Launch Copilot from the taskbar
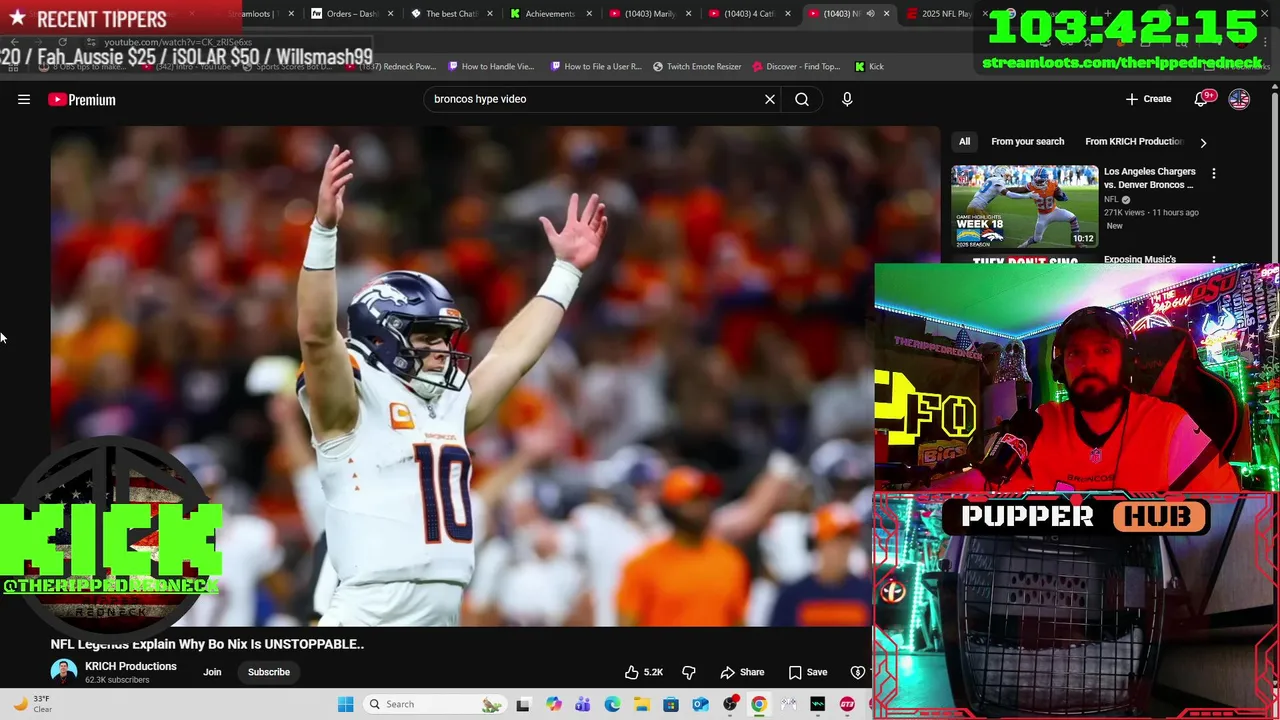1280x720 pixels. 554,704
